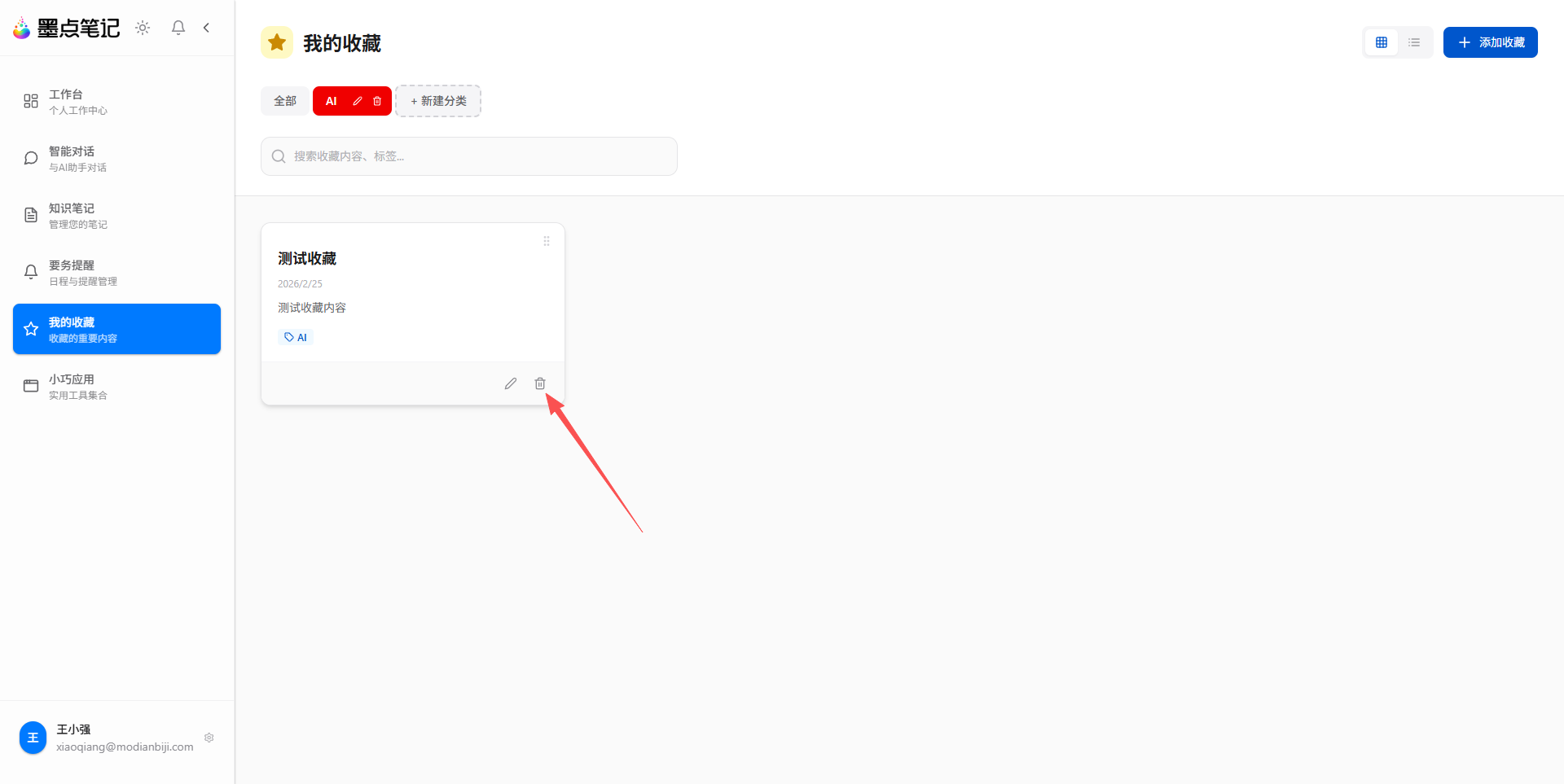Open 小巧应用 in the sidebar

[117, 386]
